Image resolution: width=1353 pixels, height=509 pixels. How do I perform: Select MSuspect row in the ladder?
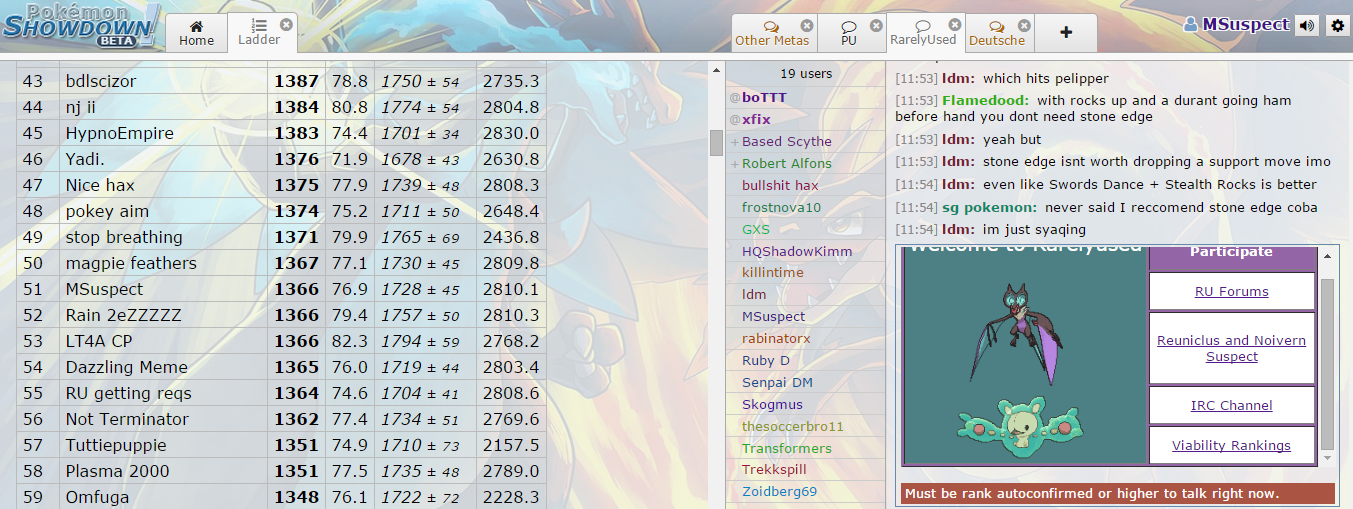coord(282,289)
